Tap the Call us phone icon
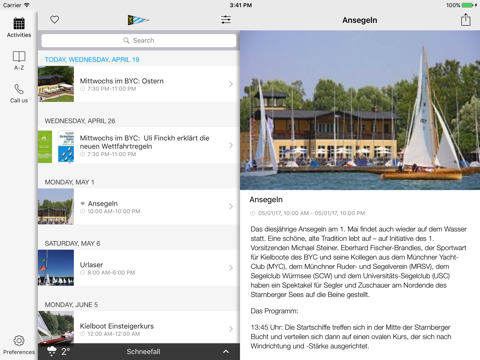The height and width of the screenshot is (360, 480). [19, 93]
